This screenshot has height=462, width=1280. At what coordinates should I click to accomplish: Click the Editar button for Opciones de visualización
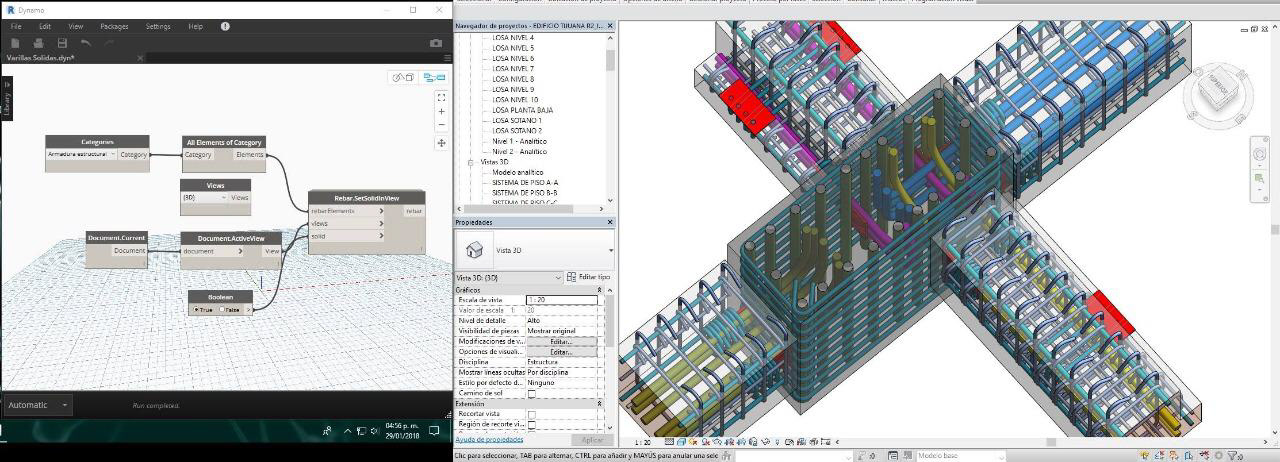tap(561, 352)
